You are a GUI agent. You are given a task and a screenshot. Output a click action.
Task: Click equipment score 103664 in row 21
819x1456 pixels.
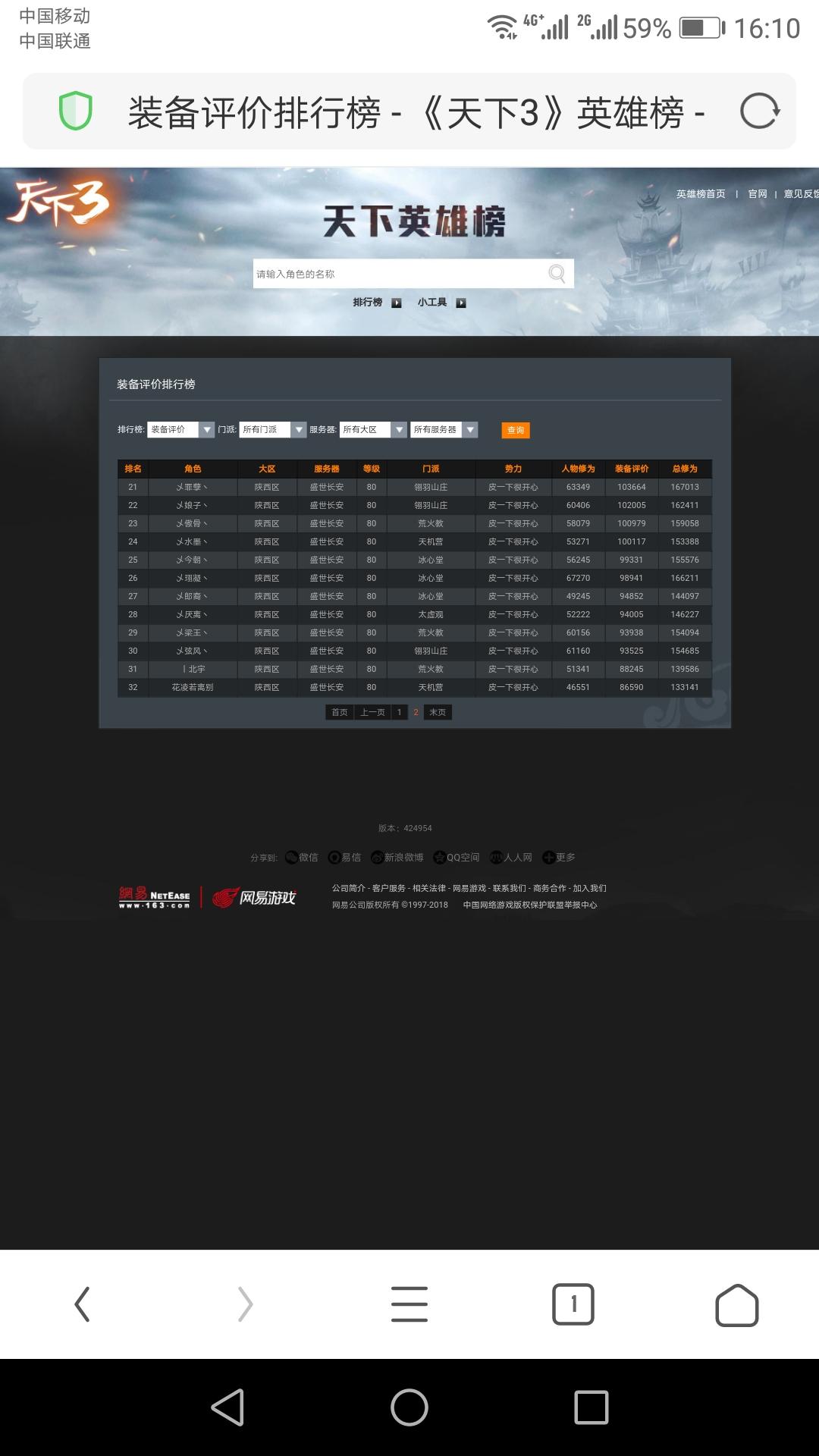point(632,487)
